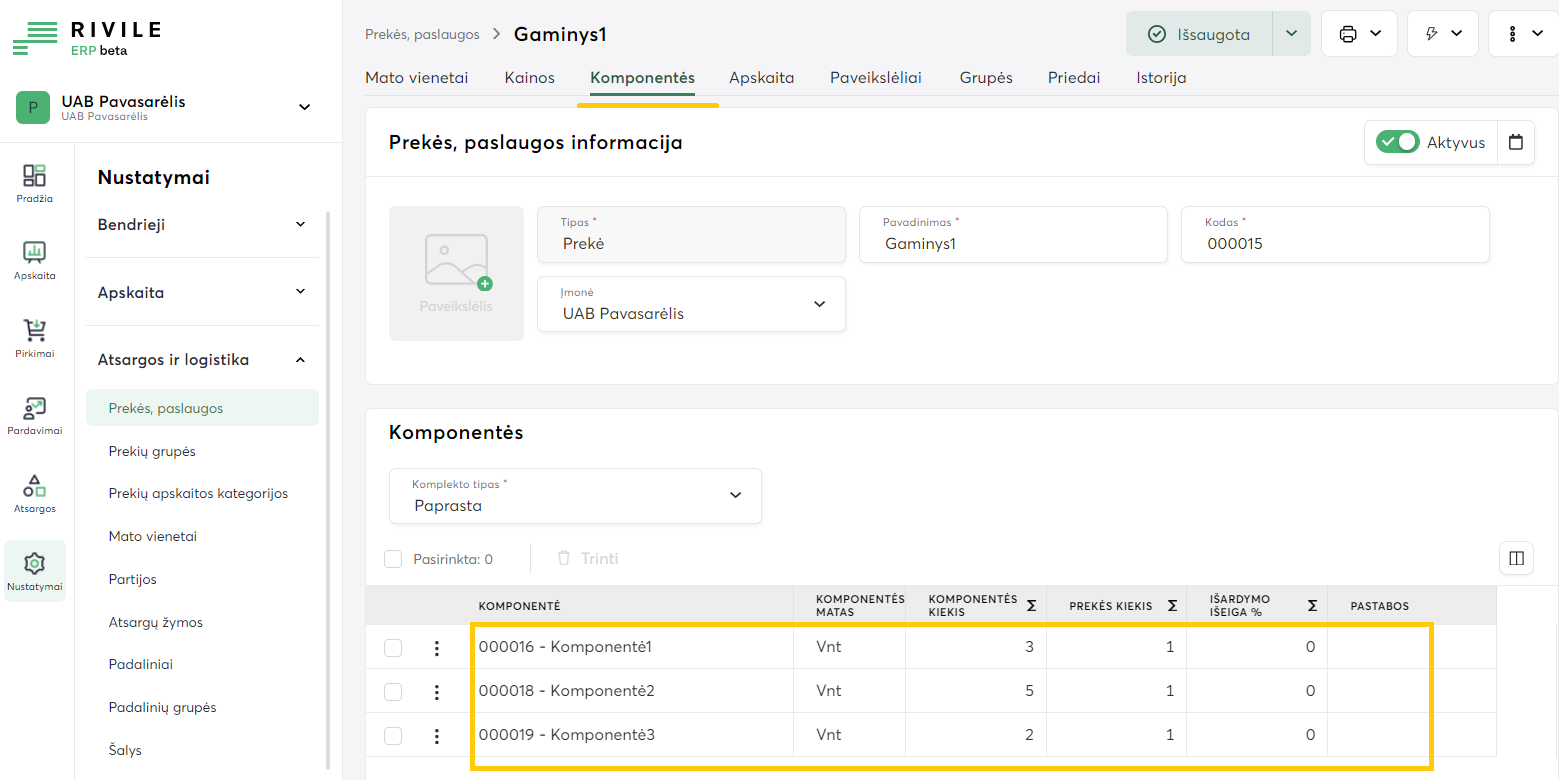Open column layout settings icon

(x=1516, y=558)
